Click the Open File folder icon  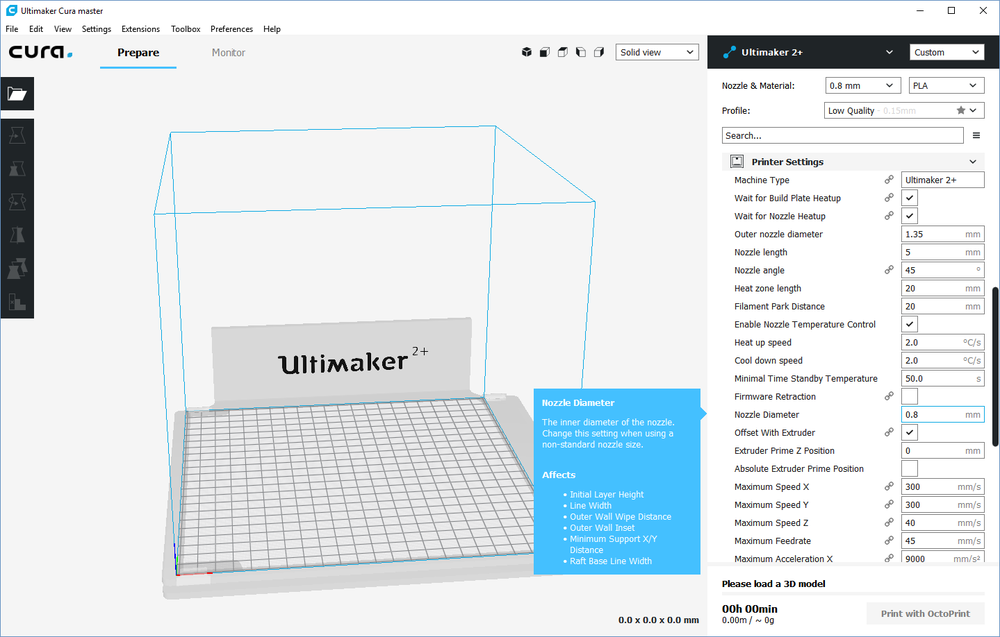coord(17,94)
